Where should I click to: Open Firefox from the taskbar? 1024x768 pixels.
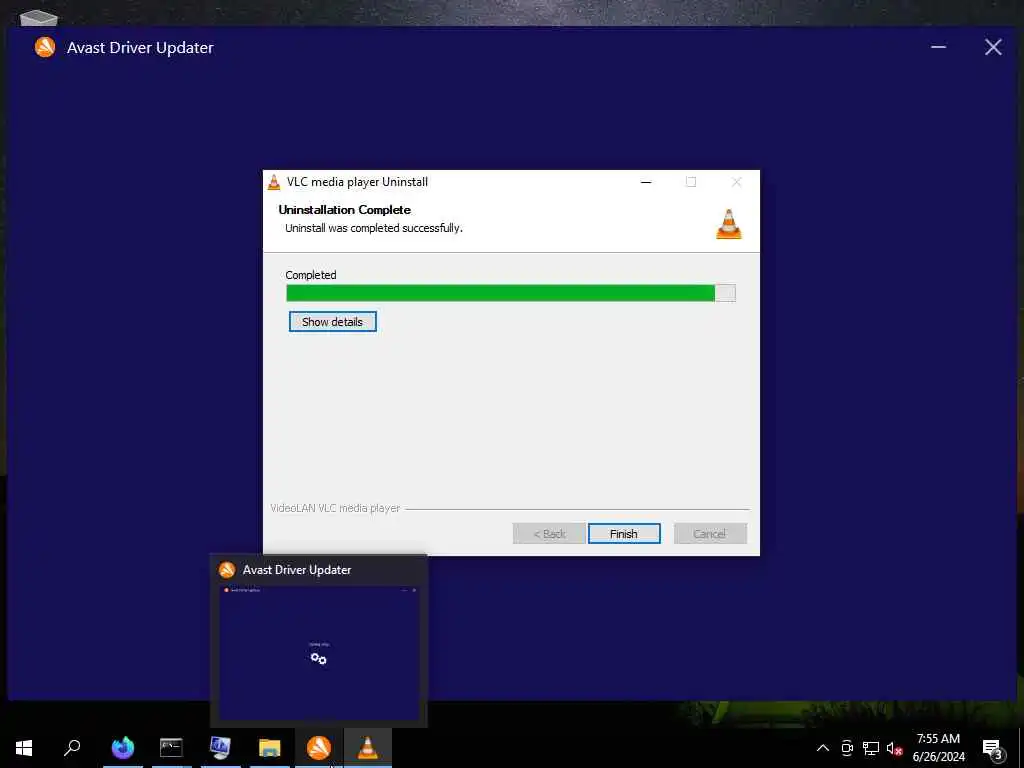[x=122, y=748]
